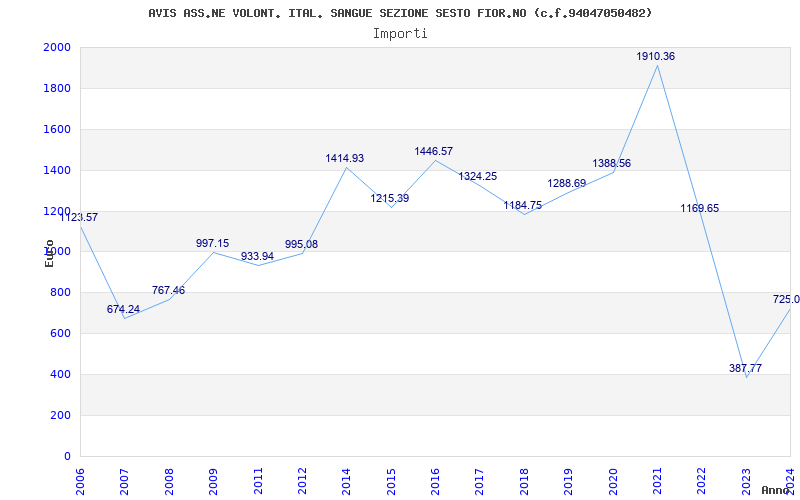Select the 1169.65 data label

(x=699, y=209)
